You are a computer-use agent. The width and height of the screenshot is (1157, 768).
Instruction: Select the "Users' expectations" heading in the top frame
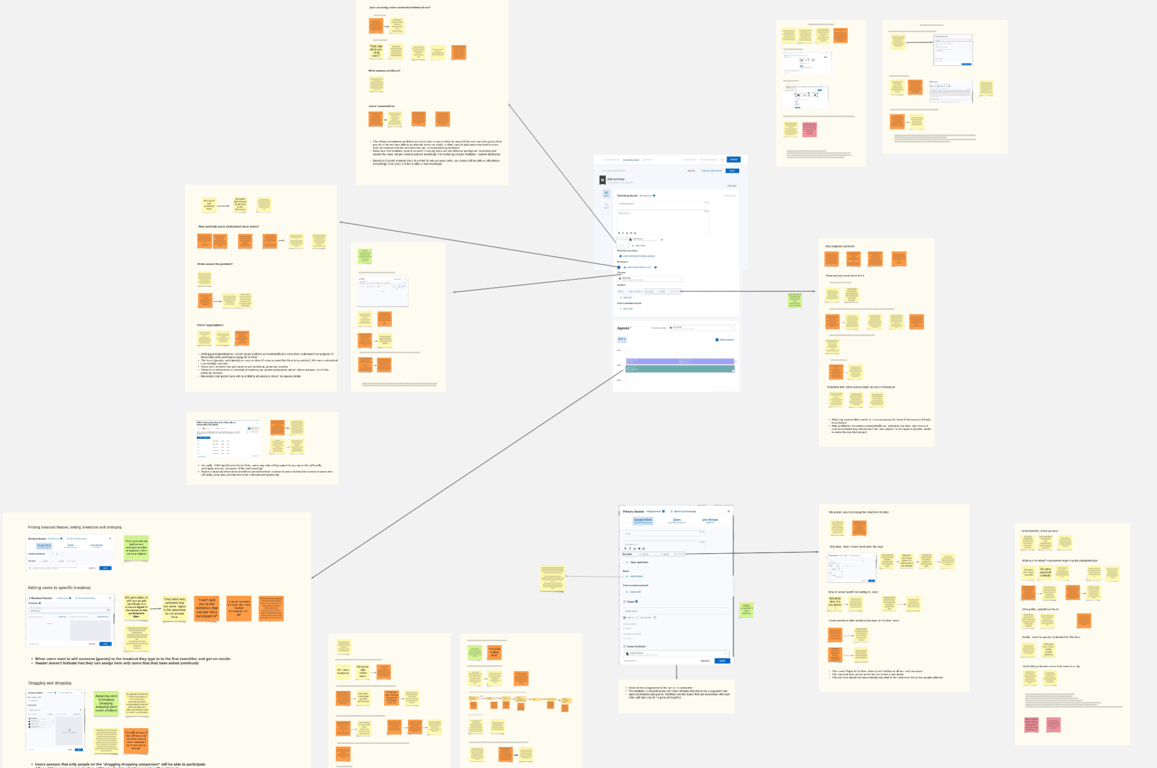click(x=381, y=106)
